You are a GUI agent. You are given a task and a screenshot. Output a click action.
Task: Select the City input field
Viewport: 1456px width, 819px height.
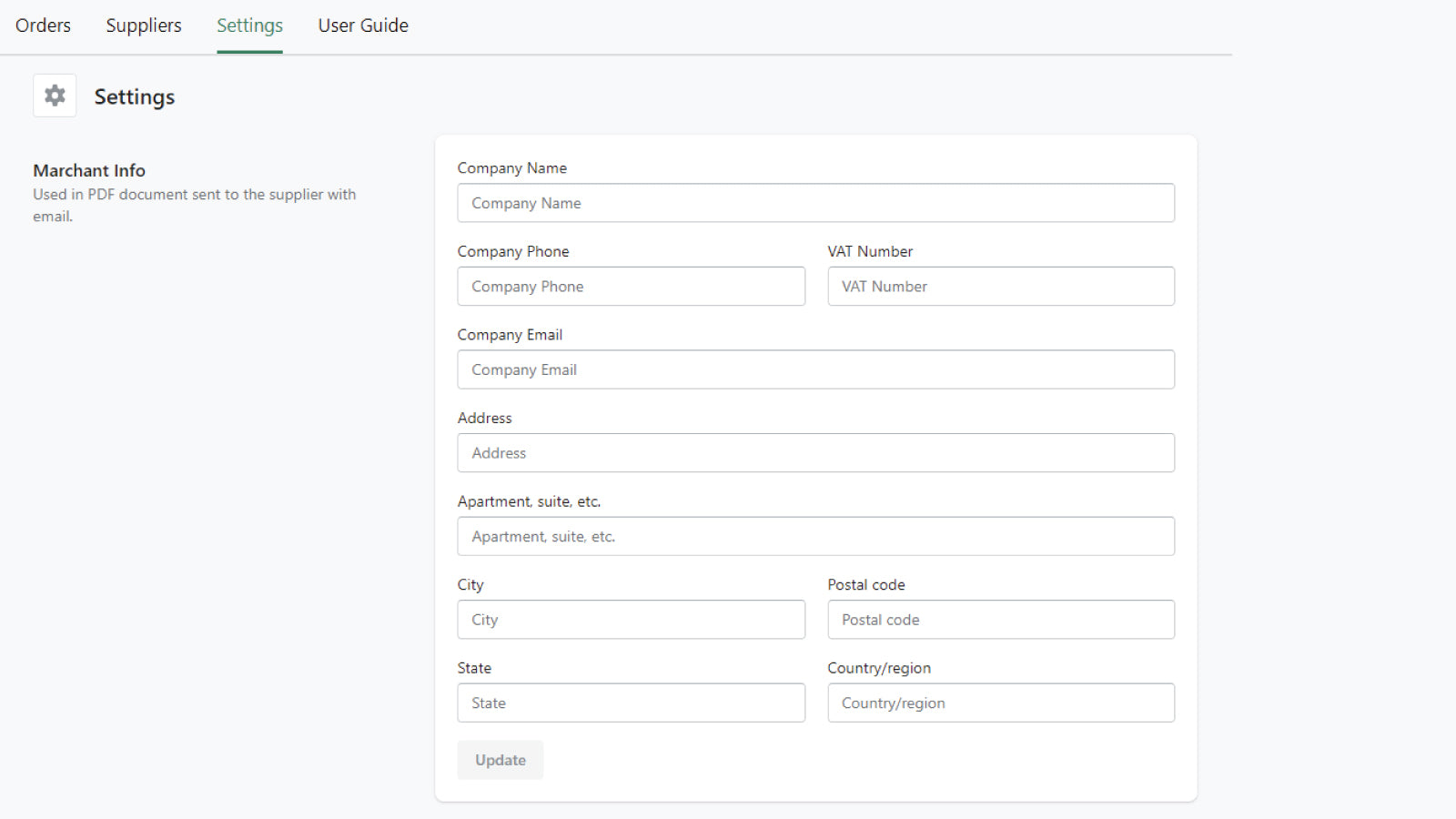(x=631, y=620)
